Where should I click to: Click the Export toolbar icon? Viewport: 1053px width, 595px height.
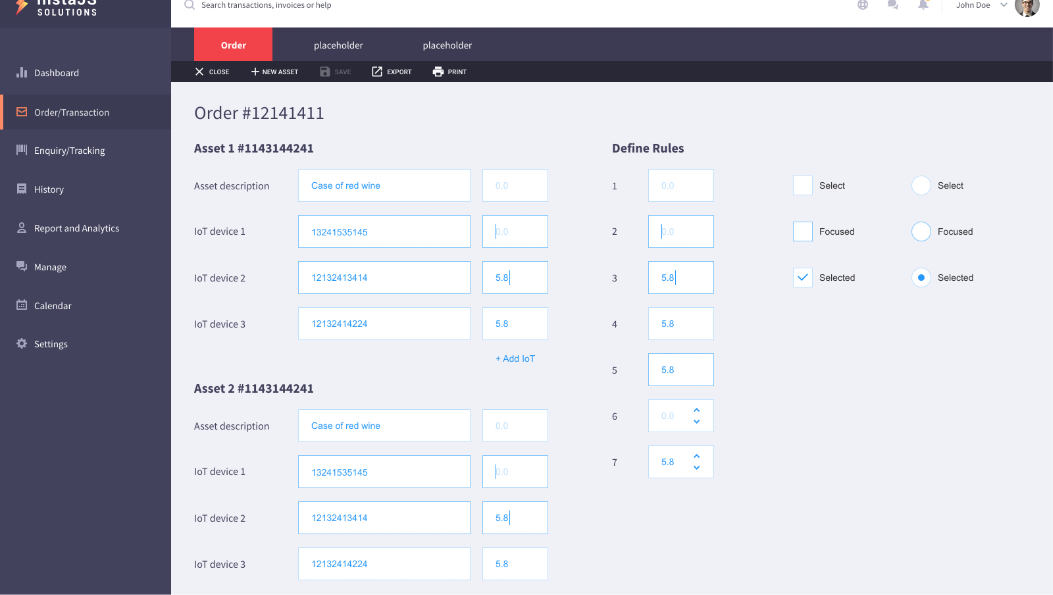pyautogui.click(x=377, y=72)
